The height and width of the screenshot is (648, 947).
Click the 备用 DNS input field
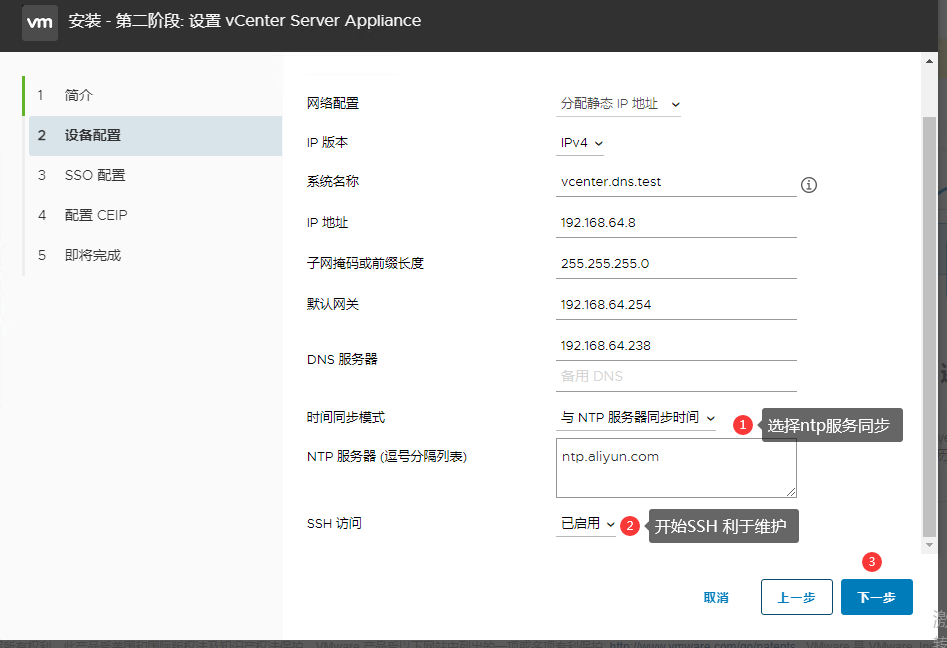click(676, 376)
